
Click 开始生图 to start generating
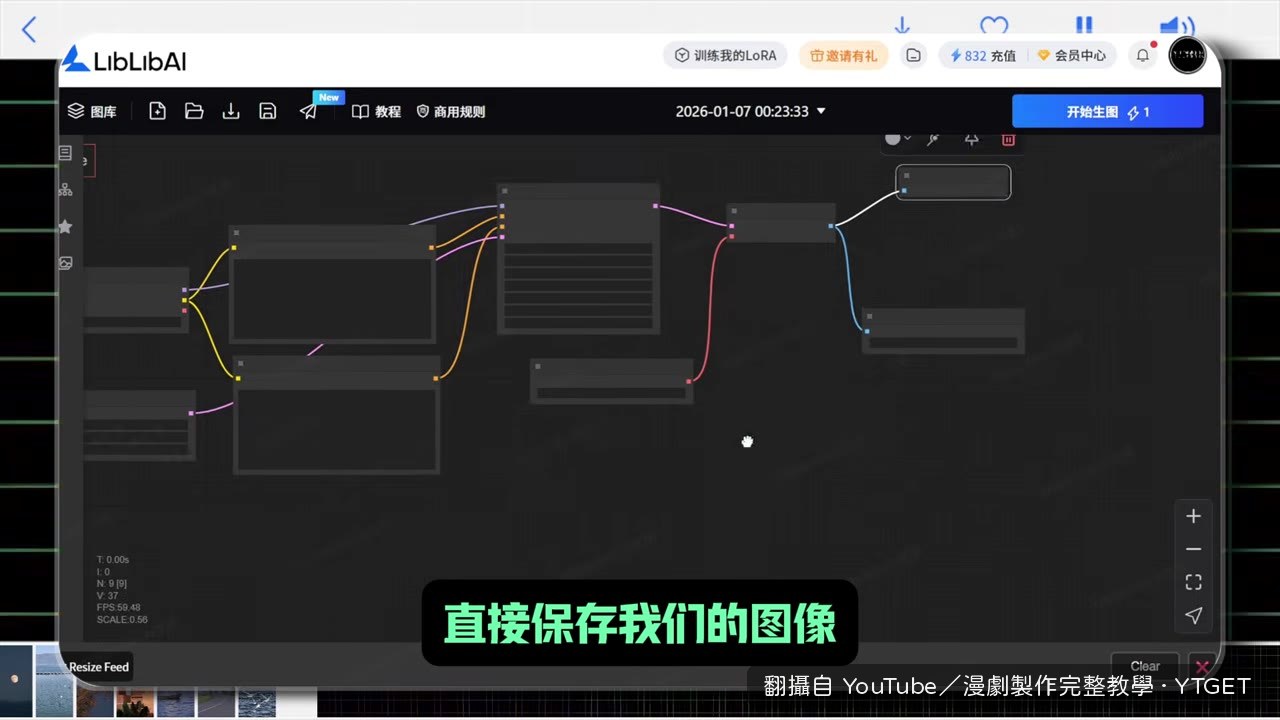click(1107, 112)
